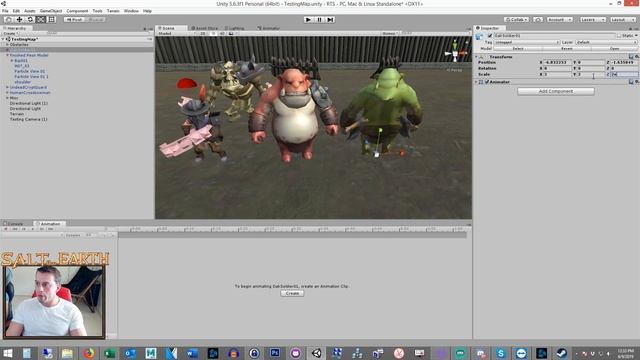
Task: Collapse the Finished Mesh Model object
Action: point(7,55)
